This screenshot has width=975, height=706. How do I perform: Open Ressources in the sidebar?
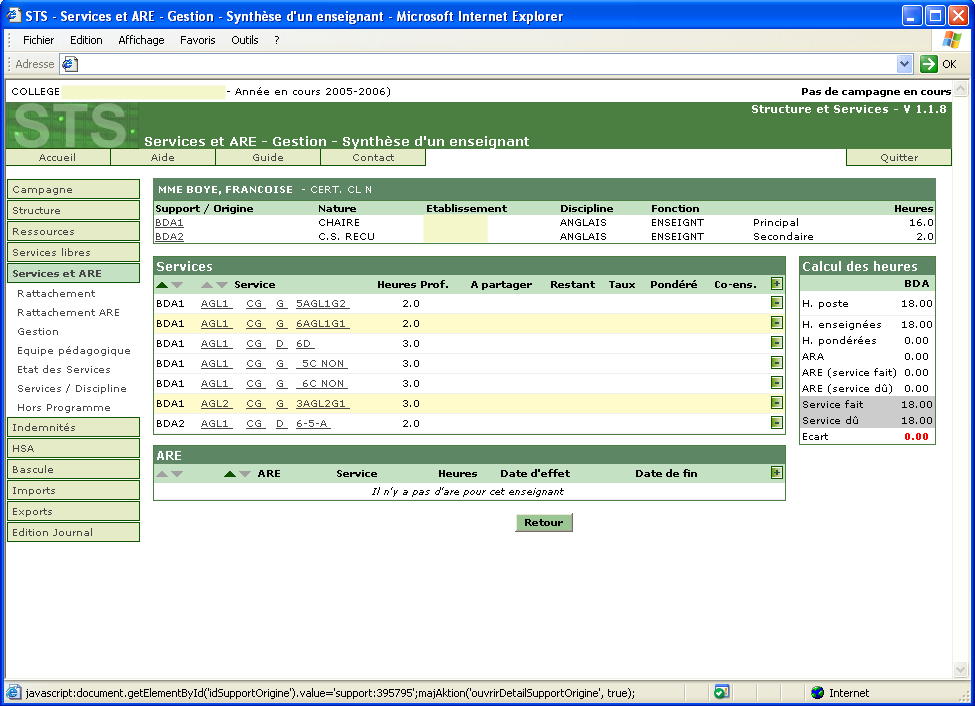click(x=73, y=231)
